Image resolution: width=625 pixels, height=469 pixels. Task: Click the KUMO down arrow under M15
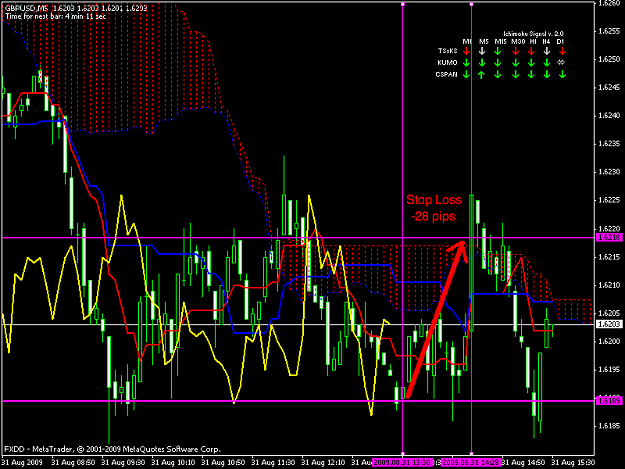pos(497,63)
